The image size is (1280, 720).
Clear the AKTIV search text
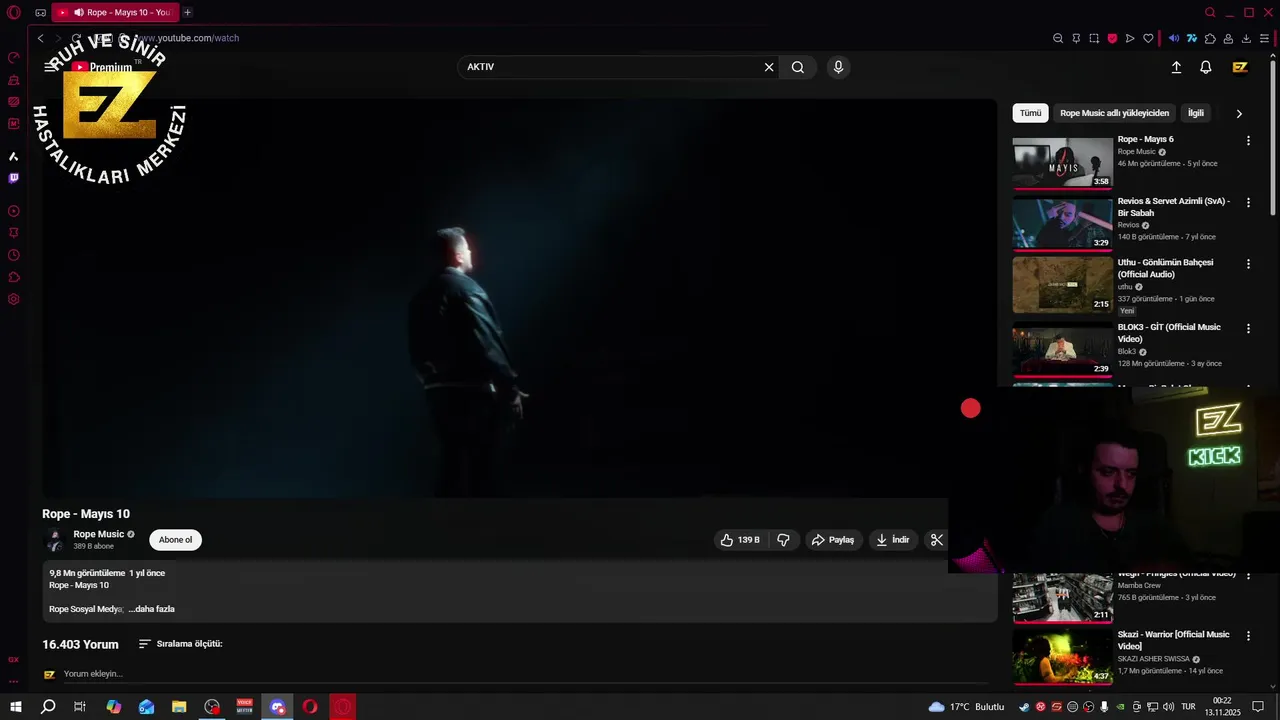coord(769,67)
